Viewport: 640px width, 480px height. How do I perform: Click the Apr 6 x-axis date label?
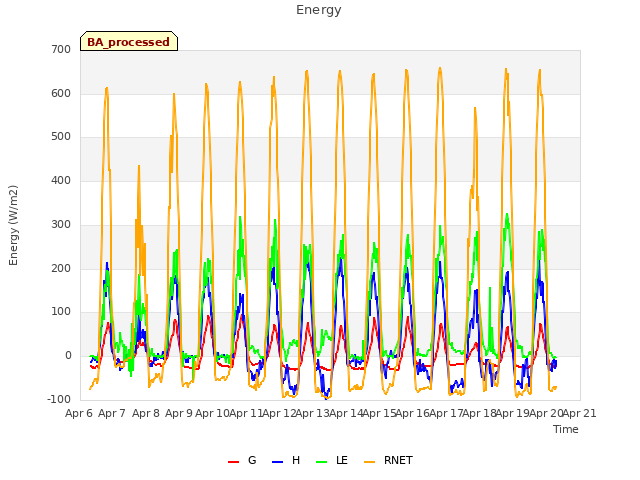click(x=79, y=413)
